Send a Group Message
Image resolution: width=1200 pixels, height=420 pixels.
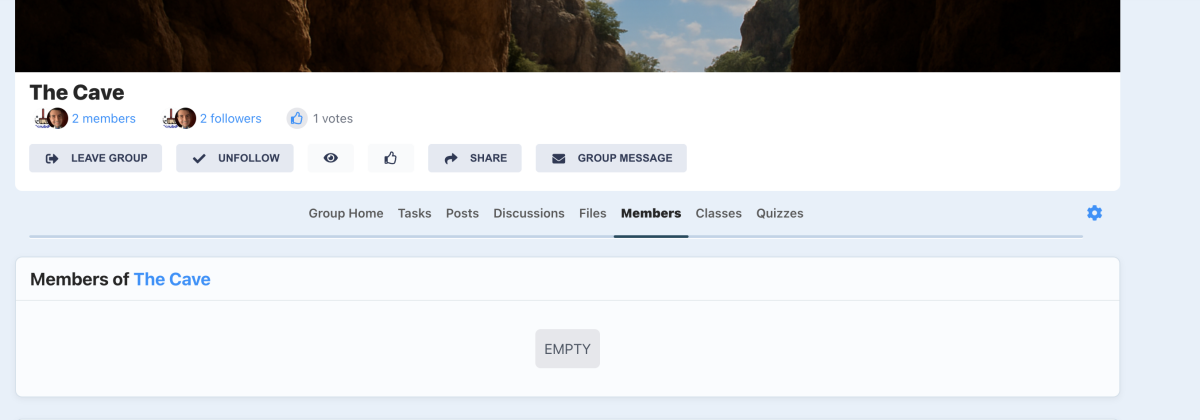tap(611, 158)
